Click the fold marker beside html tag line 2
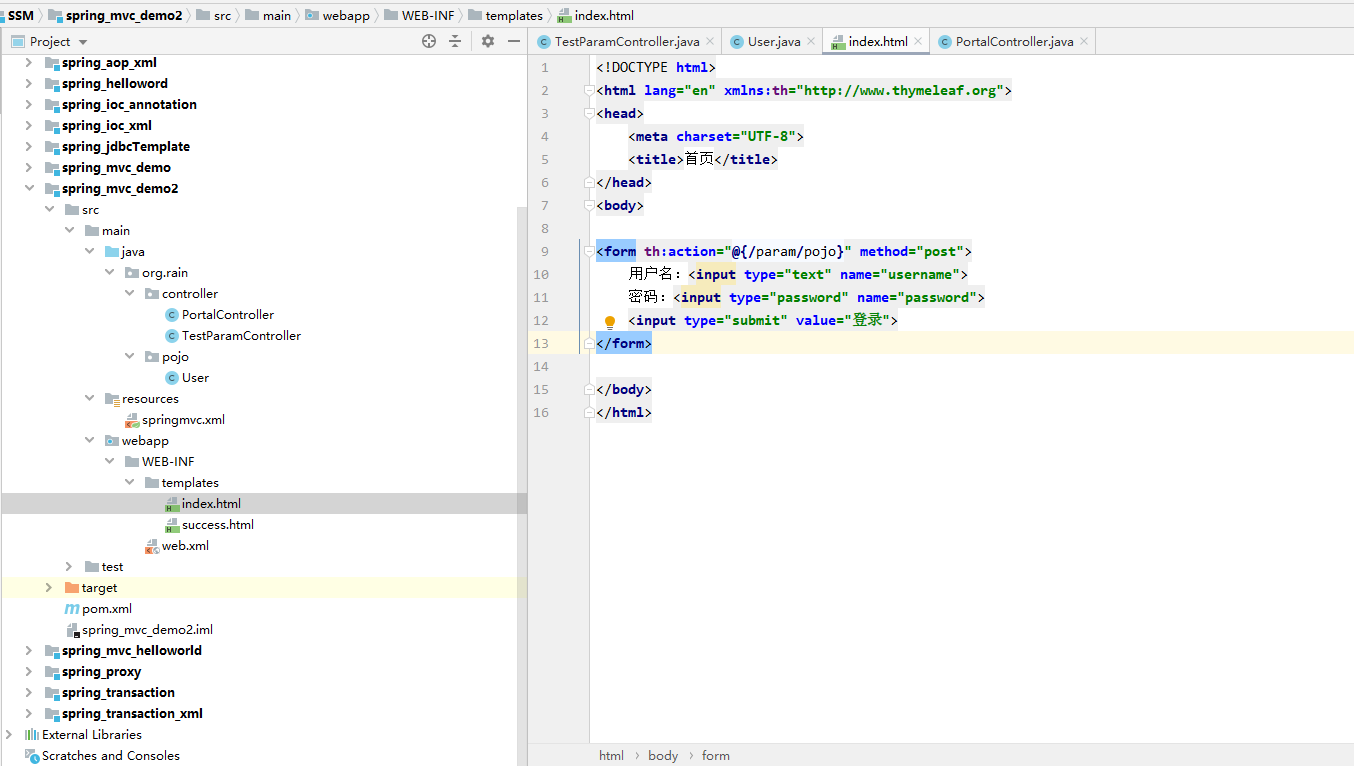 point(588,91)
